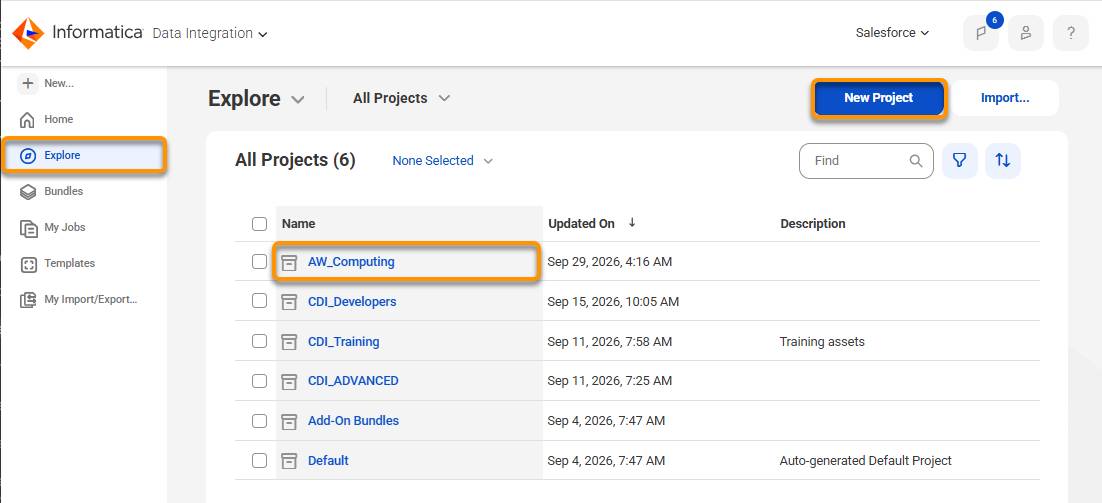Open the None Selected actions dropdown
The height and width of the screenshot is (503, 1102).
[x=442, y=161]
